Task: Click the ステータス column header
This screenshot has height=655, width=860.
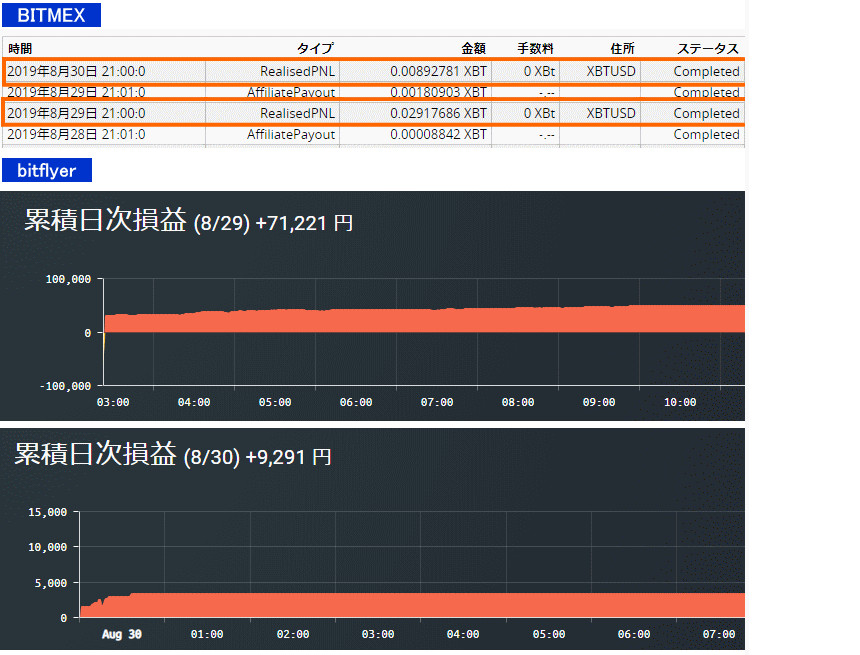Action: click(708, 49)
